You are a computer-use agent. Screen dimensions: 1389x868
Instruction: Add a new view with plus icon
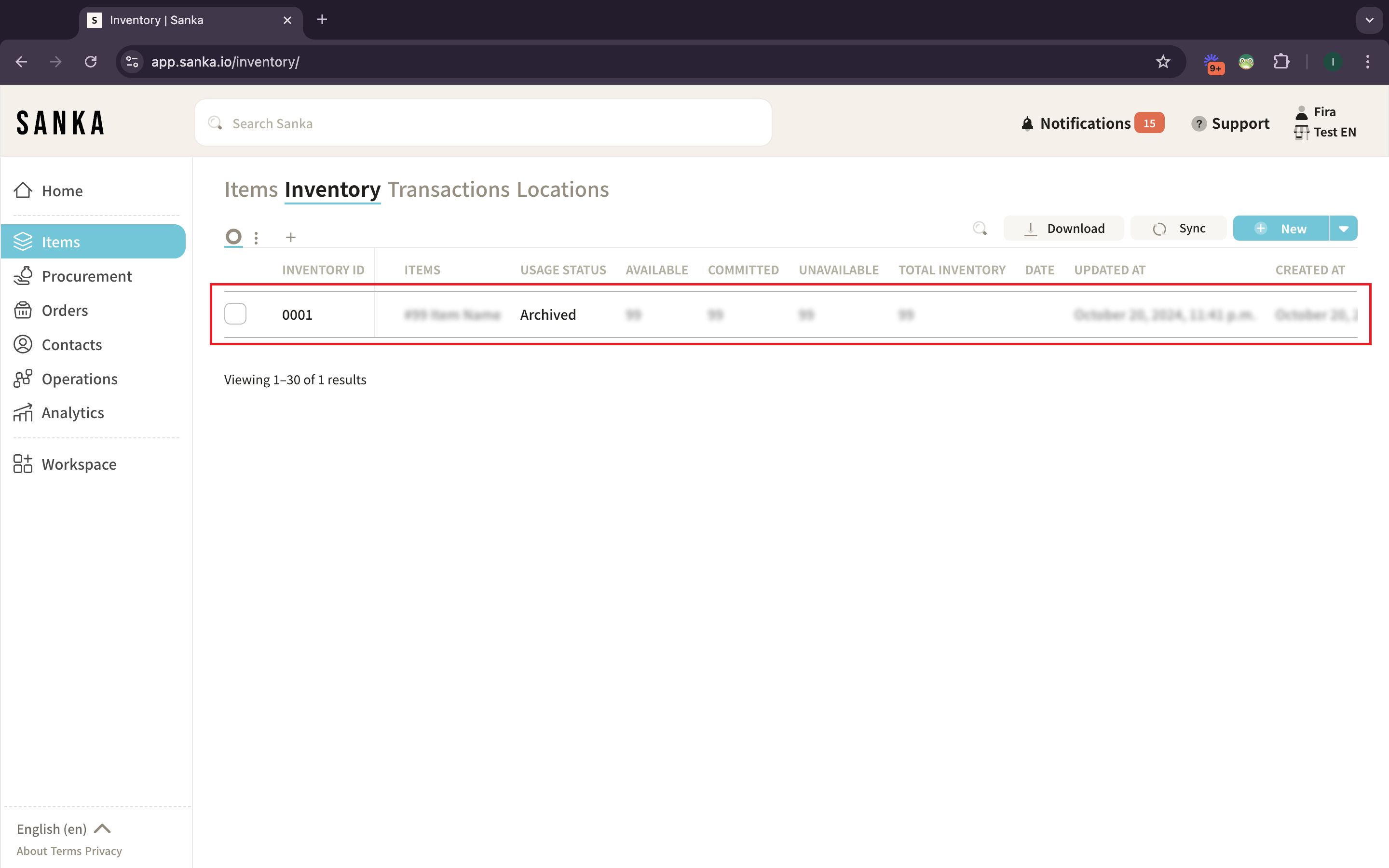tap(291, 237)
